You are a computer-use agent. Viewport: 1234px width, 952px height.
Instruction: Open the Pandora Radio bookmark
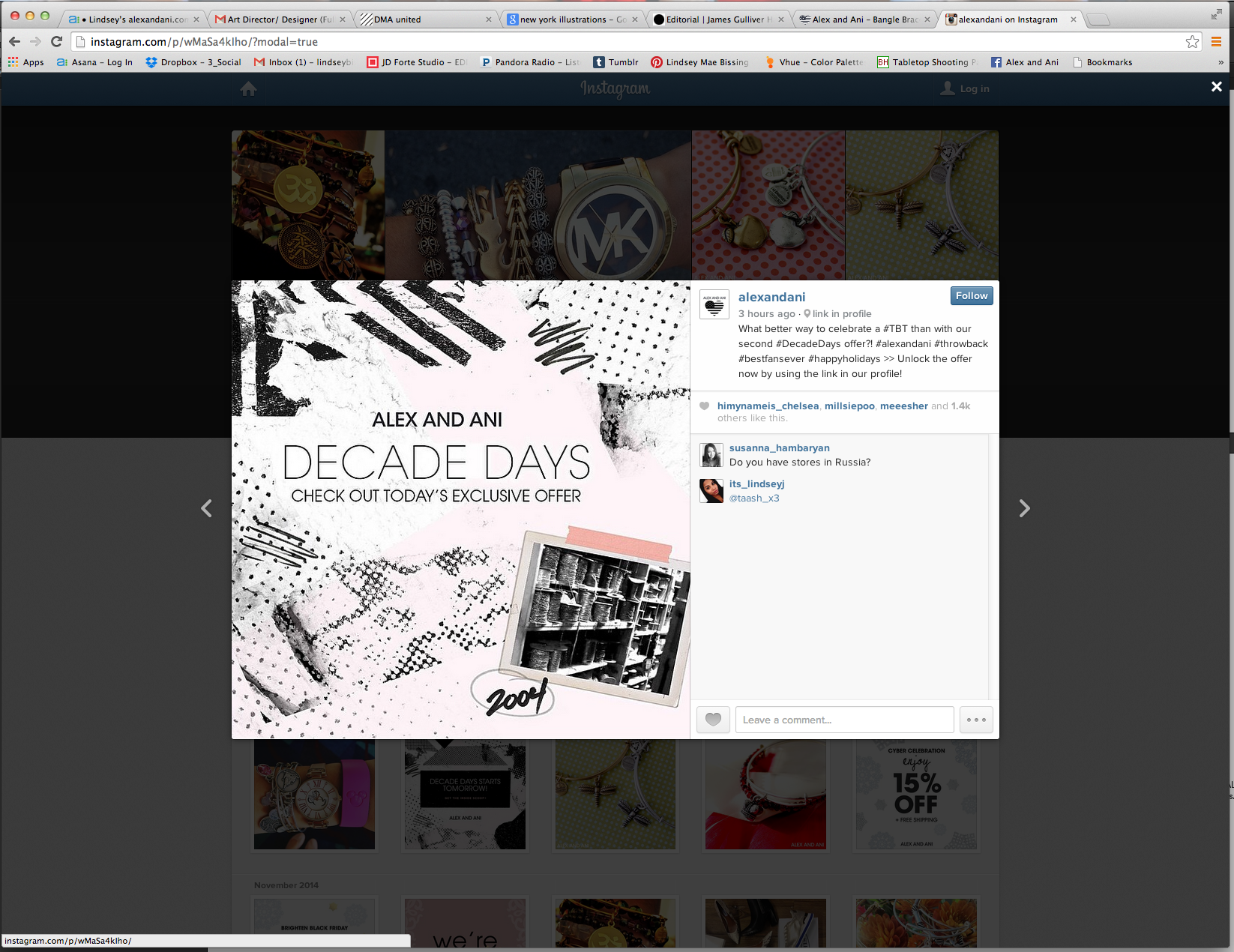pyautogui.click(x=530, y=62)
